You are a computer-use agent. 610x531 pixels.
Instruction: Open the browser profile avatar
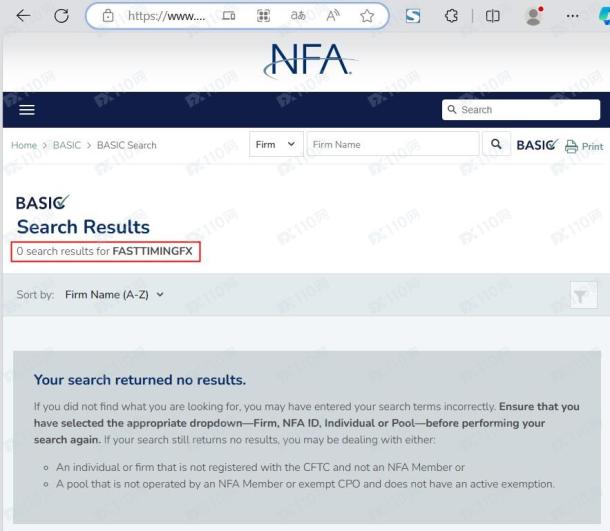(534, 16)
